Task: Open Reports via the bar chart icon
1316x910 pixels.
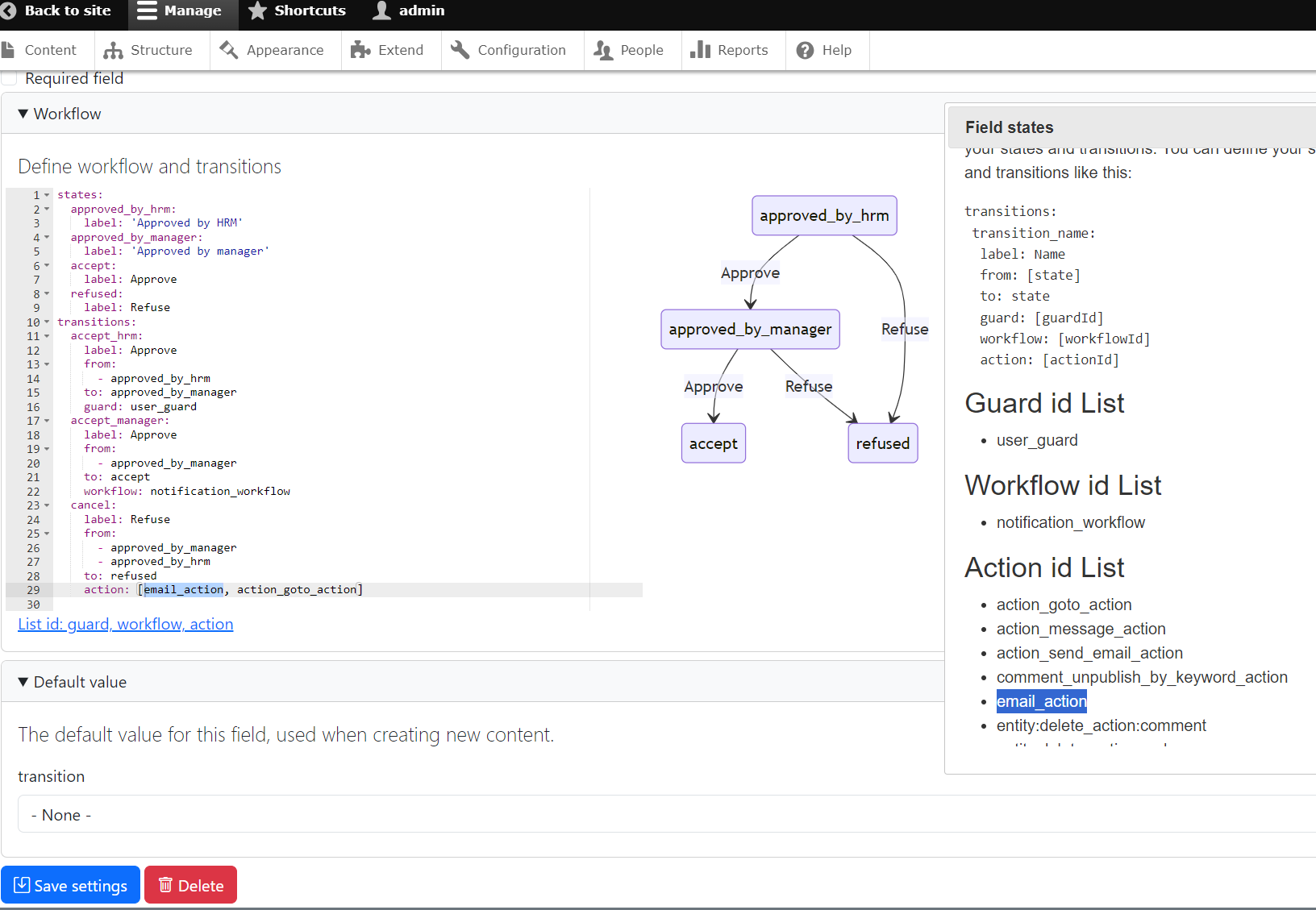Action: point(699,50)
